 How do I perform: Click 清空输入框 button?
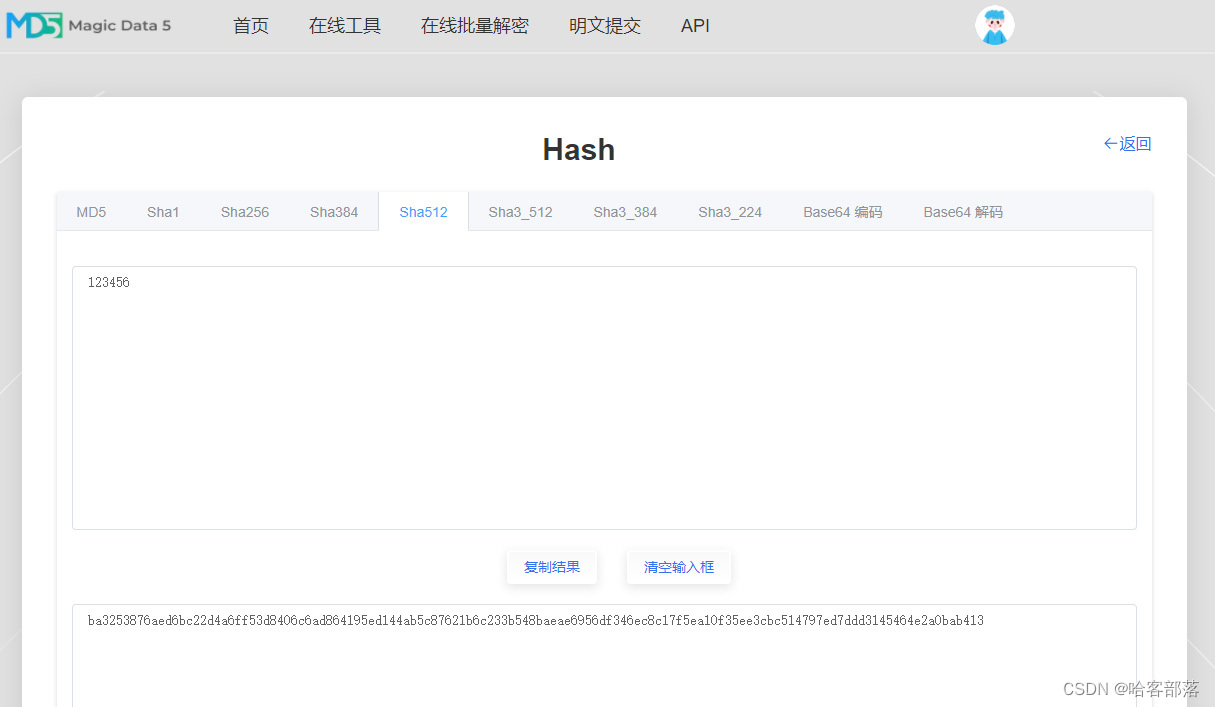pos(679,567)
